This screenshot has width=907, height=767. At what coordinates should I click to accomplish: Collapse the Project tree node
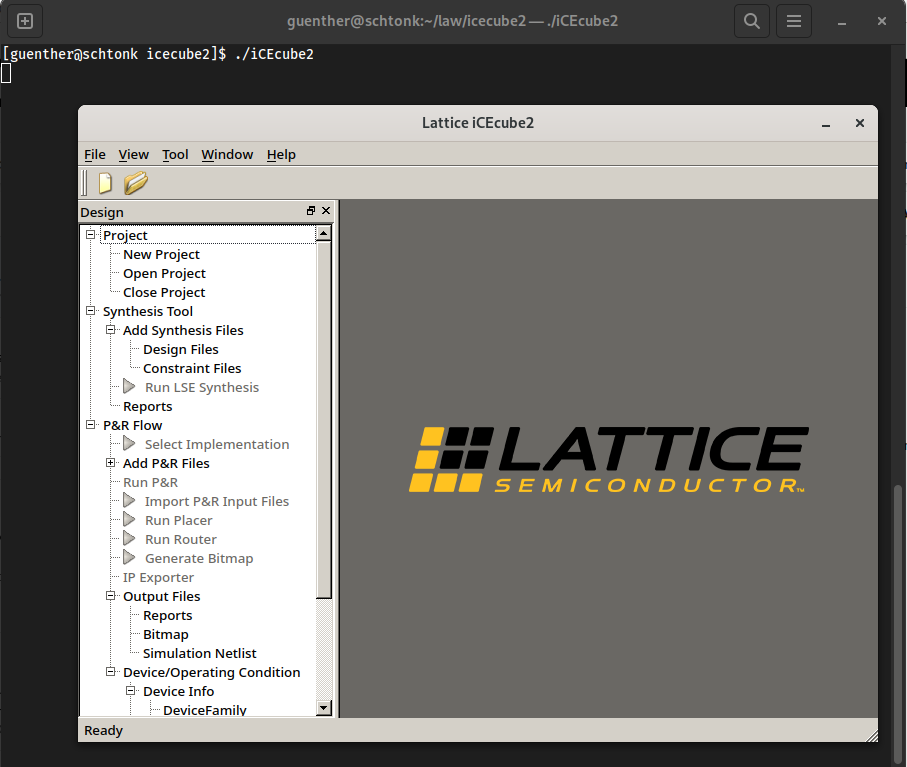tap(91, 235)
